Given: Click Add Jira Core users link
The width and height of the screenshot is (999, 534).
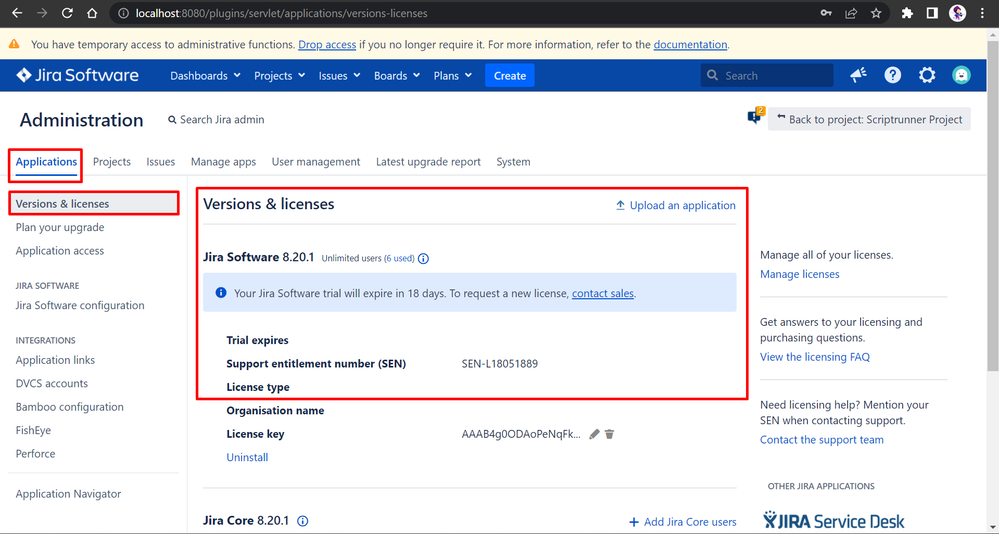Looking at the screenshot, I should (682, 522).
